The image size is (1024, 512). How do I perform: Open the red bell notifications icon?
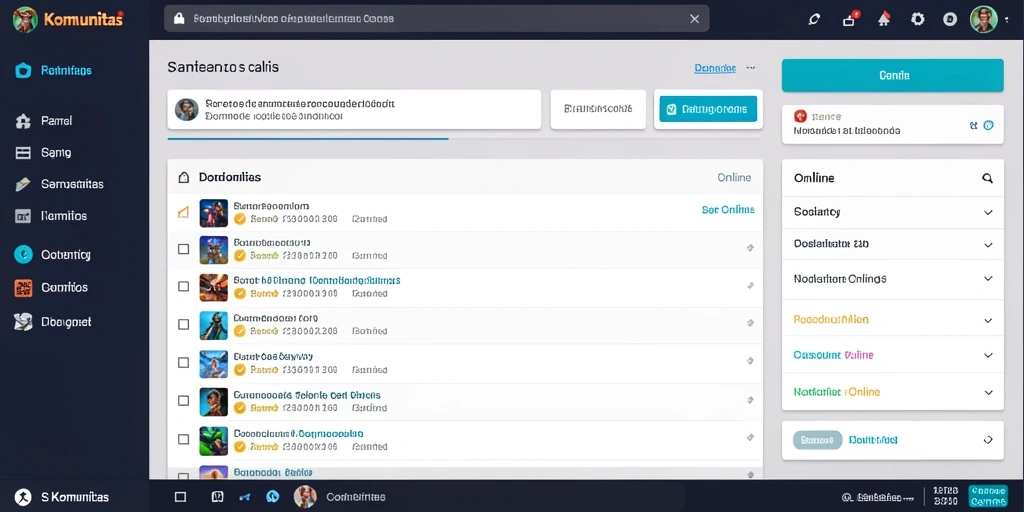(x=884, y=19)
